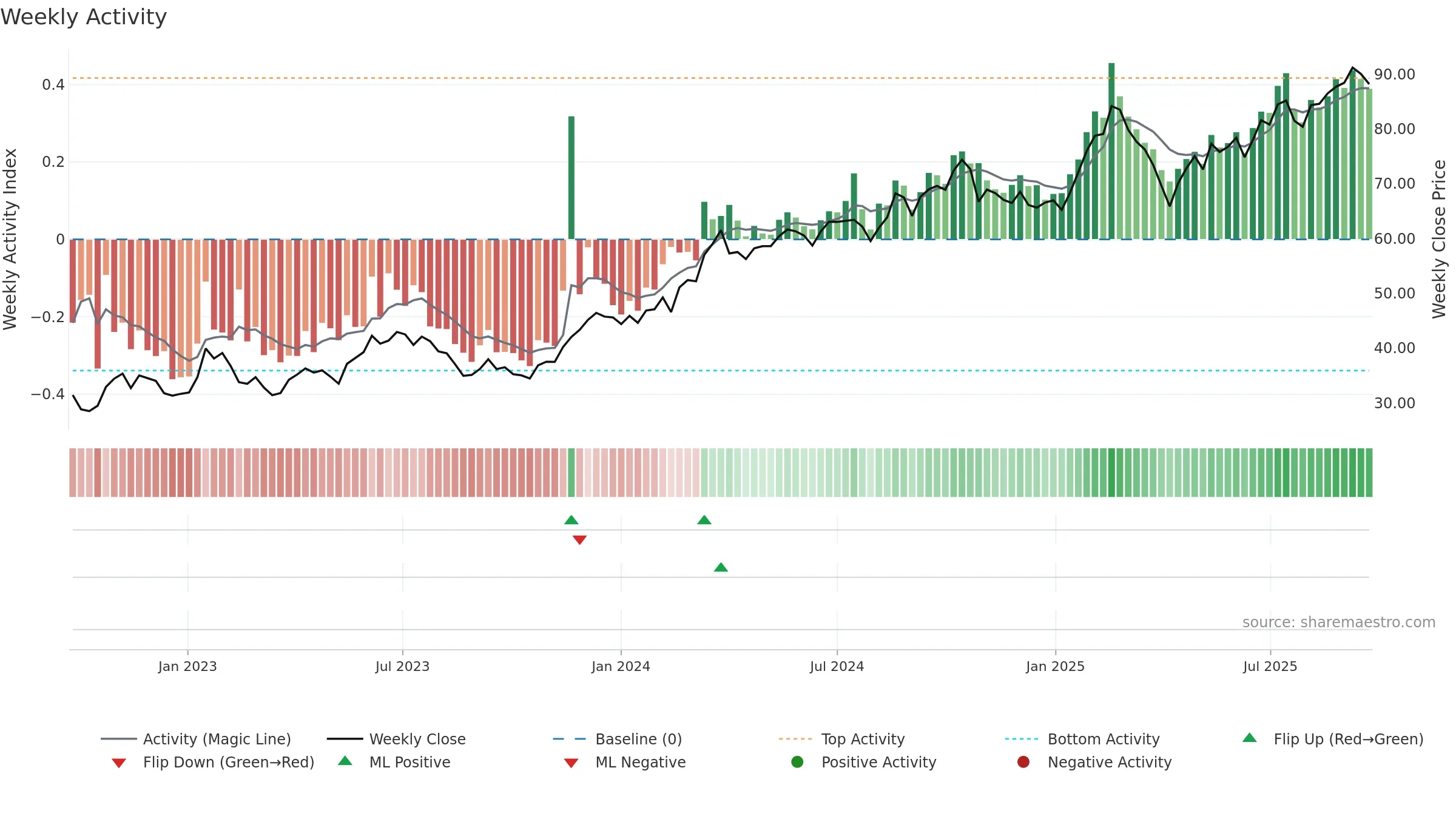Viewport: 1456px width, 819px height.
Task: Click the Jan 2025 x-axis label
Action: [1055, 666]
